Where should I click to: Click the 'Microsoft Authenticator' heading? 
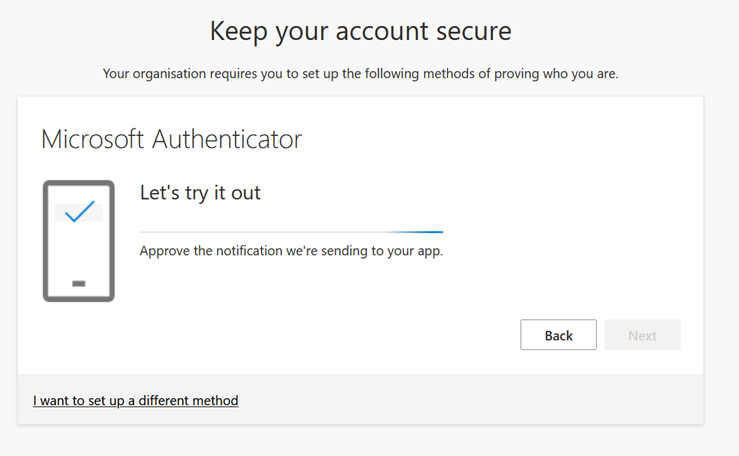[x=171, y=139]
